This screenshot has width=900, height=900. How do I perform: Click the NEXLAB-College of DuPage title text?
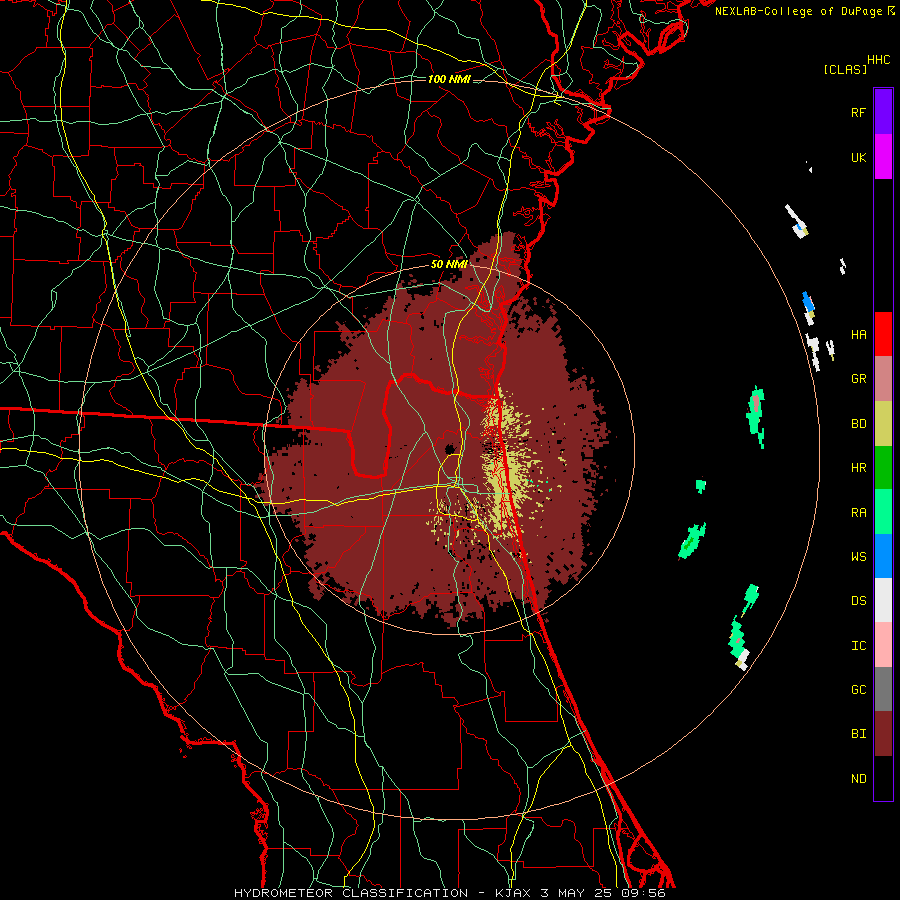coord(798,11)
